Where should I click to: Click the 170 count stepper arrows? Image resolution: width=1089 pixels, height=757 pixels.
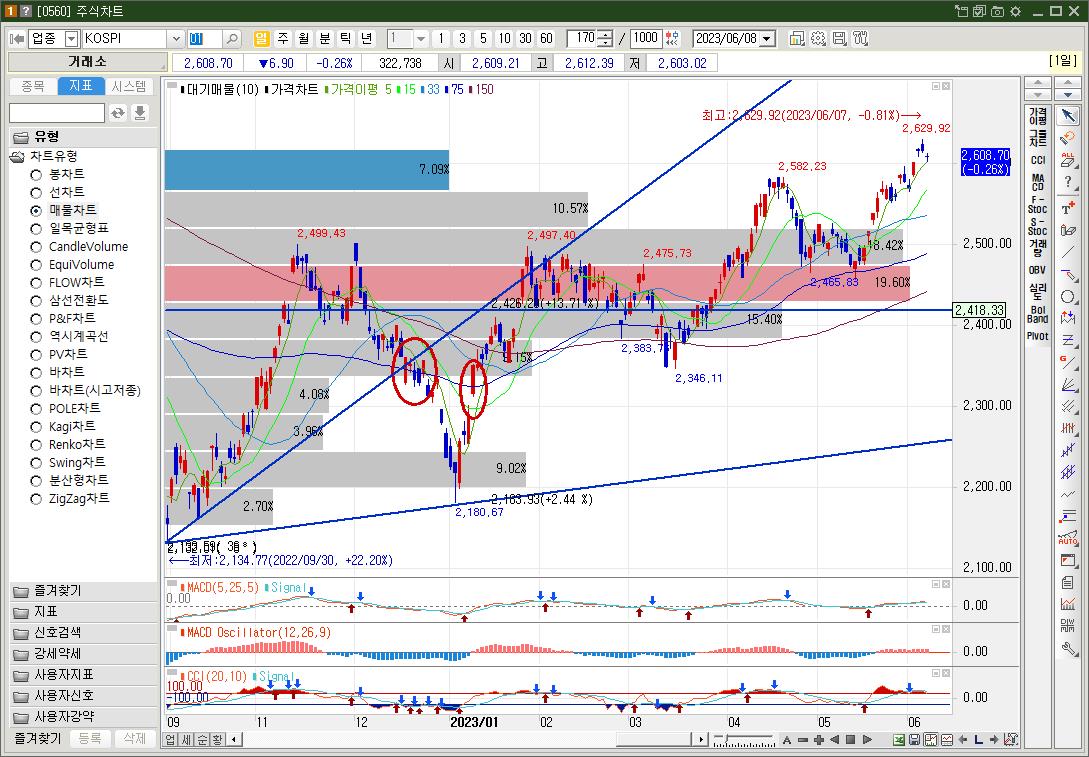click(x=606, y=38)
